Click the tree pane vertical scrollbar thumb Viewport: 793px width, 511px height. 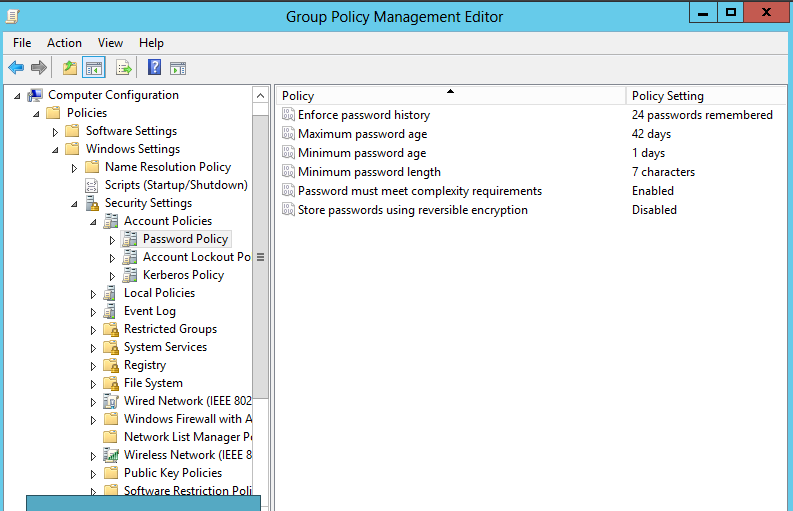(x=260, y=257)
